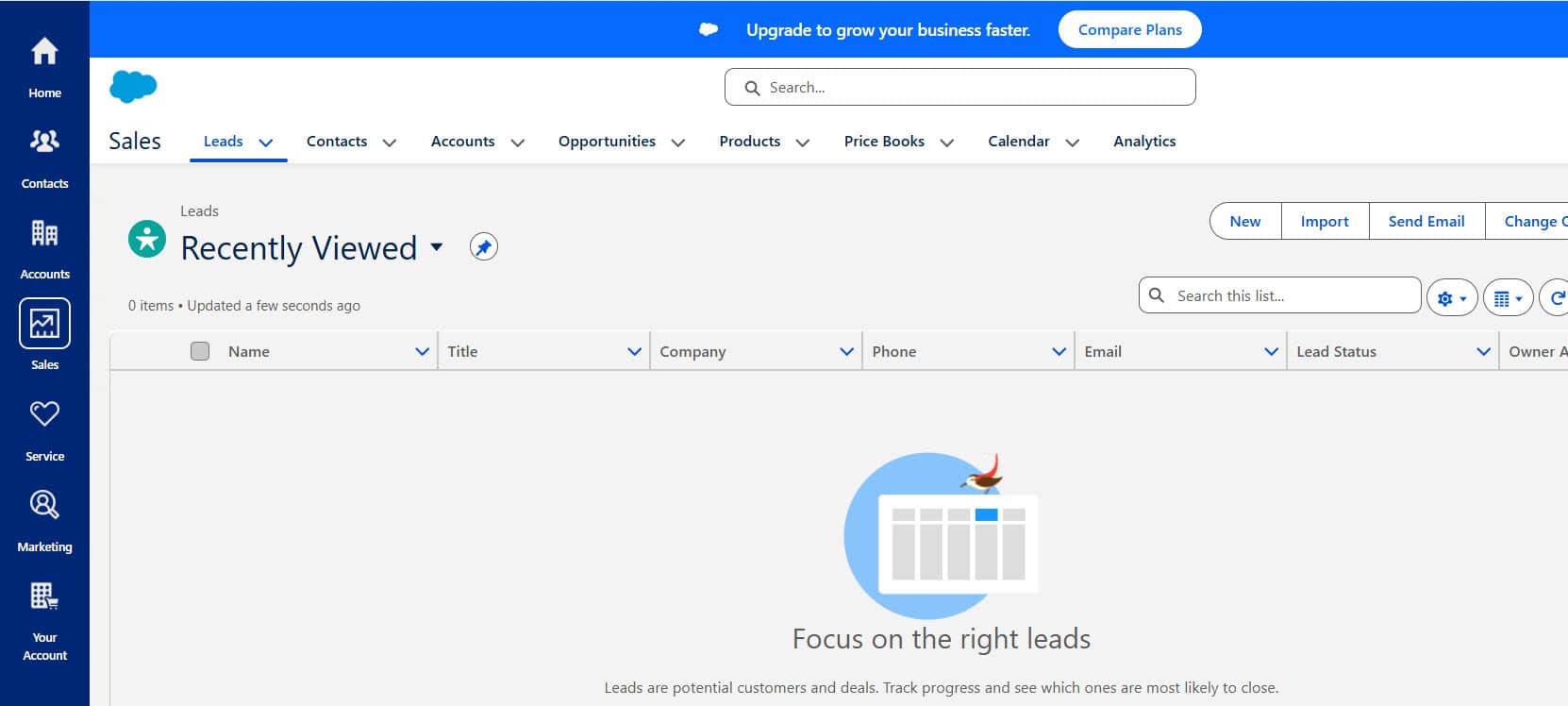The height and width of the screenshot is (706, 1568).
Task: Open the Lead Status column actions chevron
Action: pyautogui.click(x=1483, y=351)
